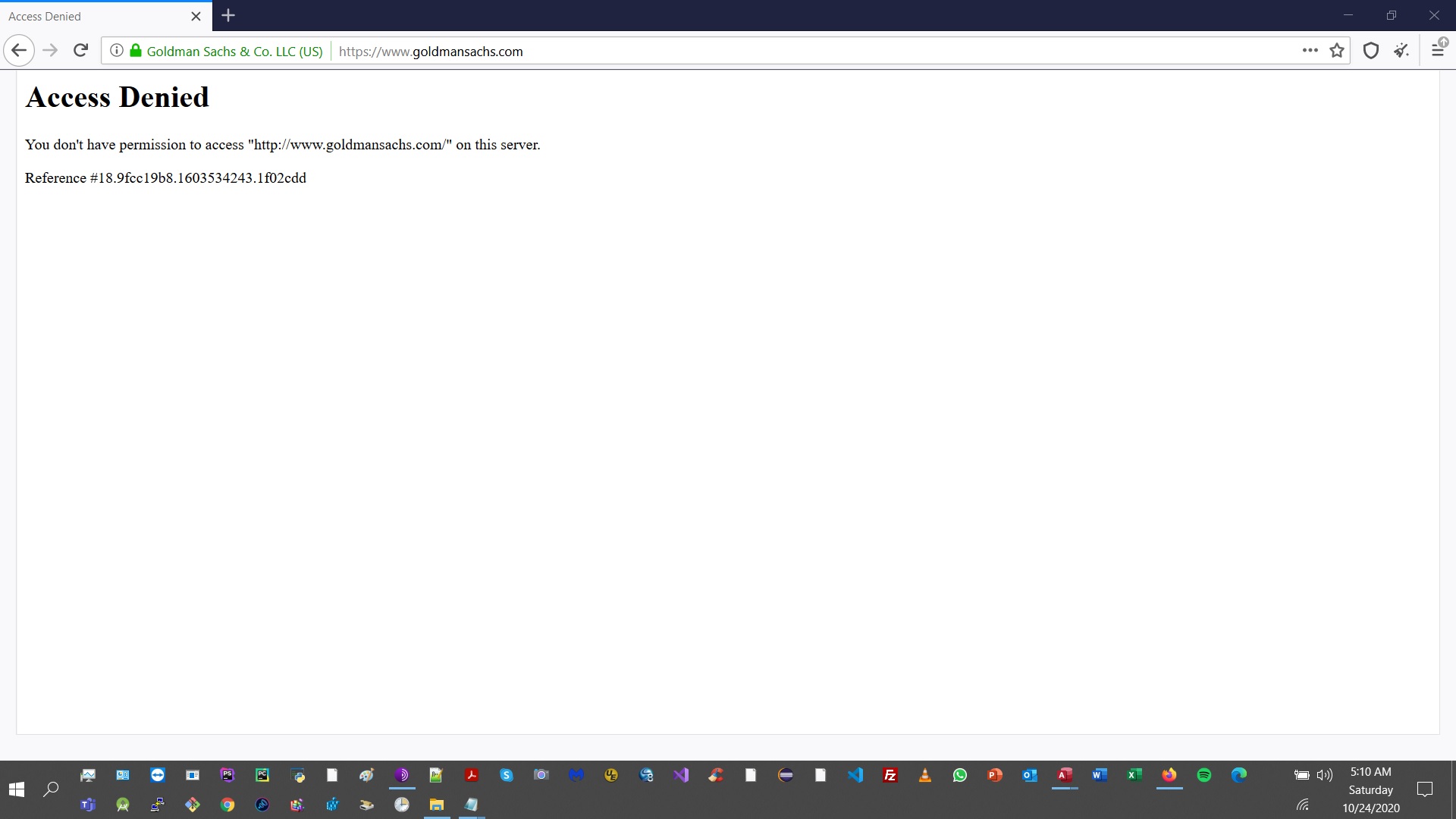This screenshot has height=819, width=1456.
Task: Launch Spotify from the taskbar
Action: click(x=1204, y=775)
